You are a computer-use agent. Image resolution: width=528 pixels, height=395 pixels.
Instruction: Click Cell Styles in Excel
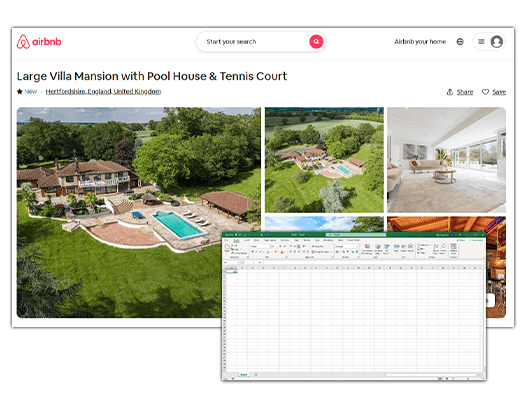(387, 249)
